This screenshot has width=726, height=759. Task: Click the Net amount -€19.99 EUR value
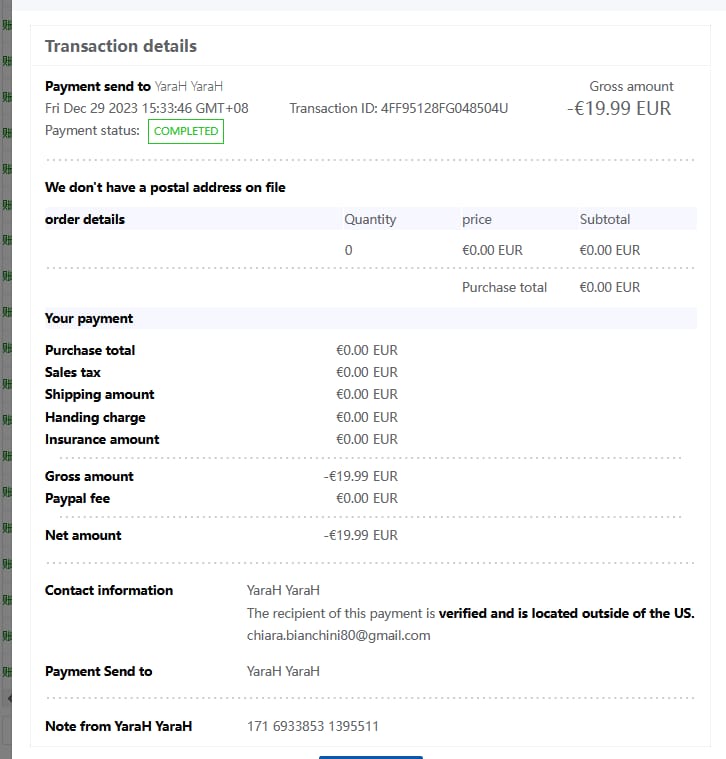(x=361, y=535)
